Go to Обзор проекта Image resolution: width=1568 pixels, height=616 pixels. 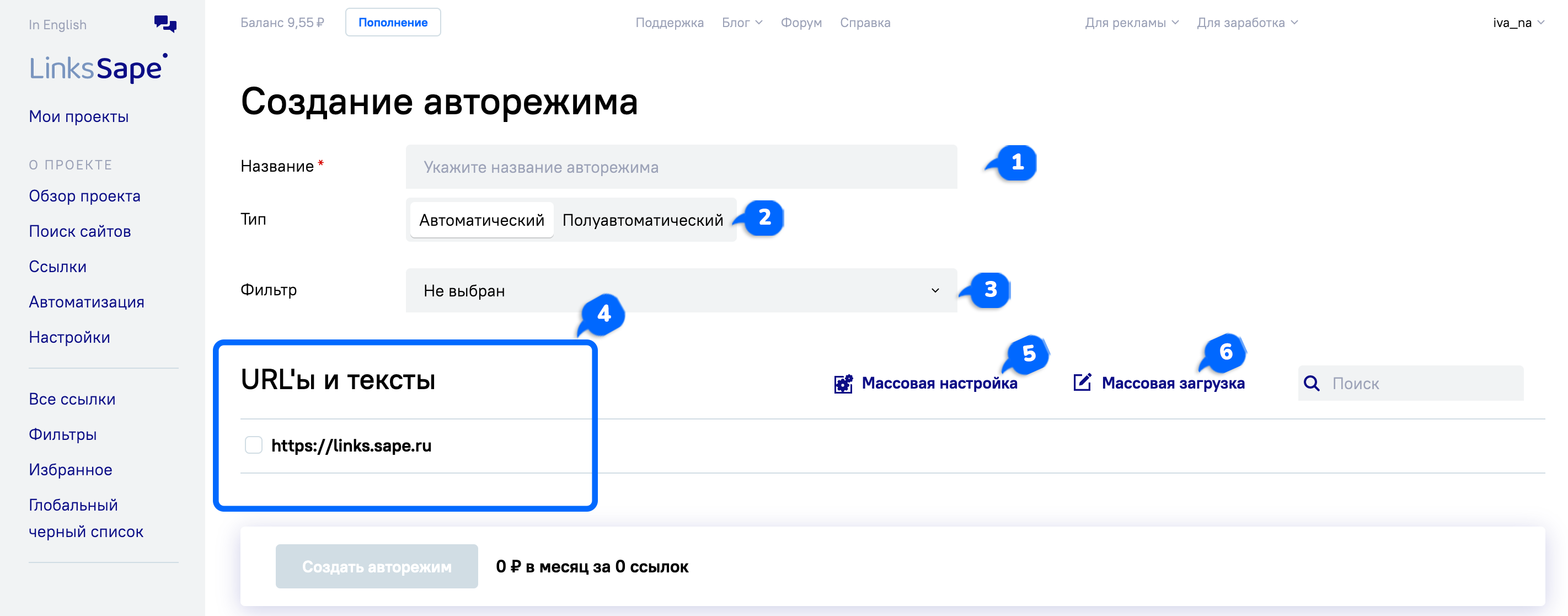click(x=84, y=195)
